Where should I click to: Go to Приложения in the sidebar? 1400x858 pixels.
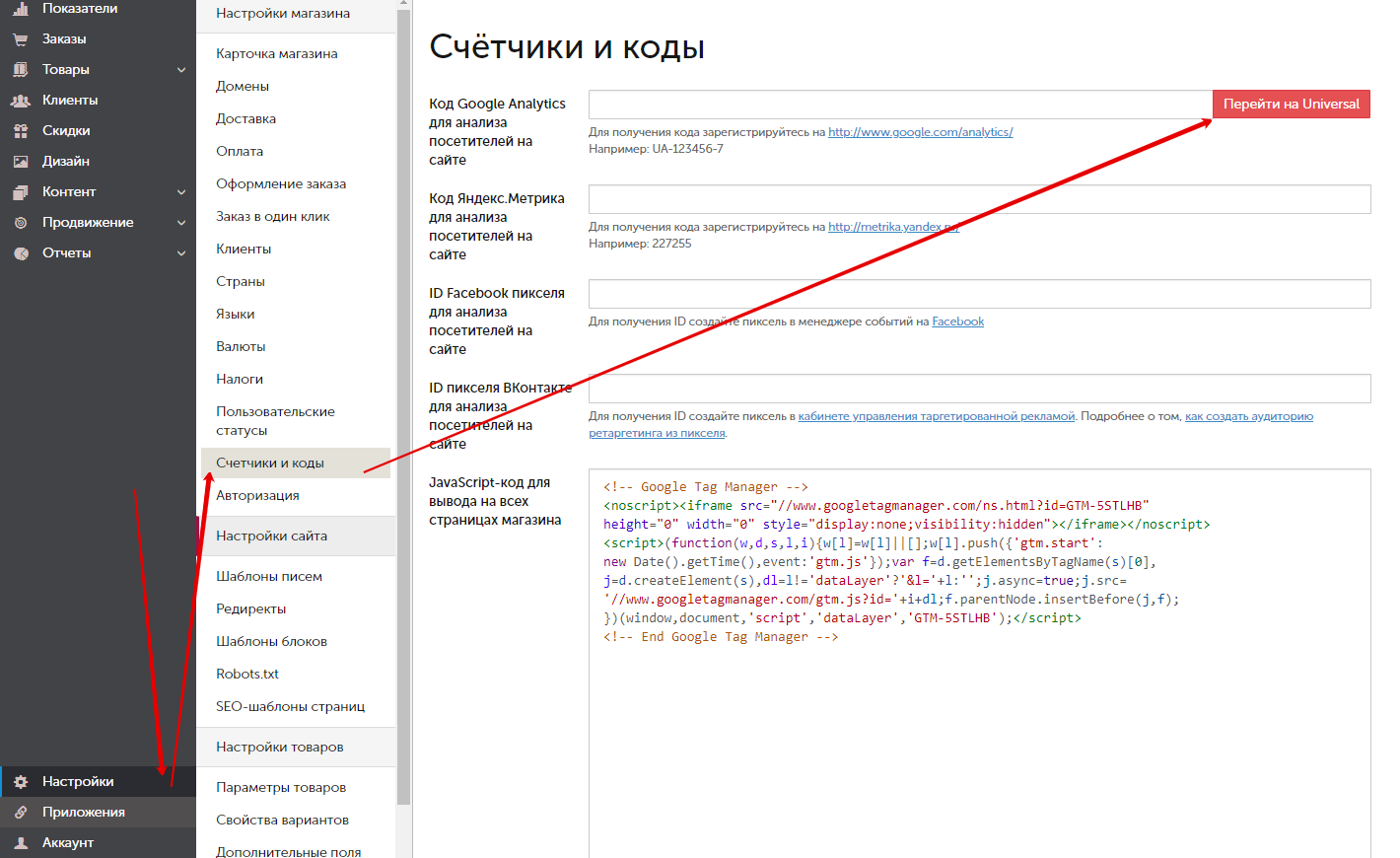84,813
